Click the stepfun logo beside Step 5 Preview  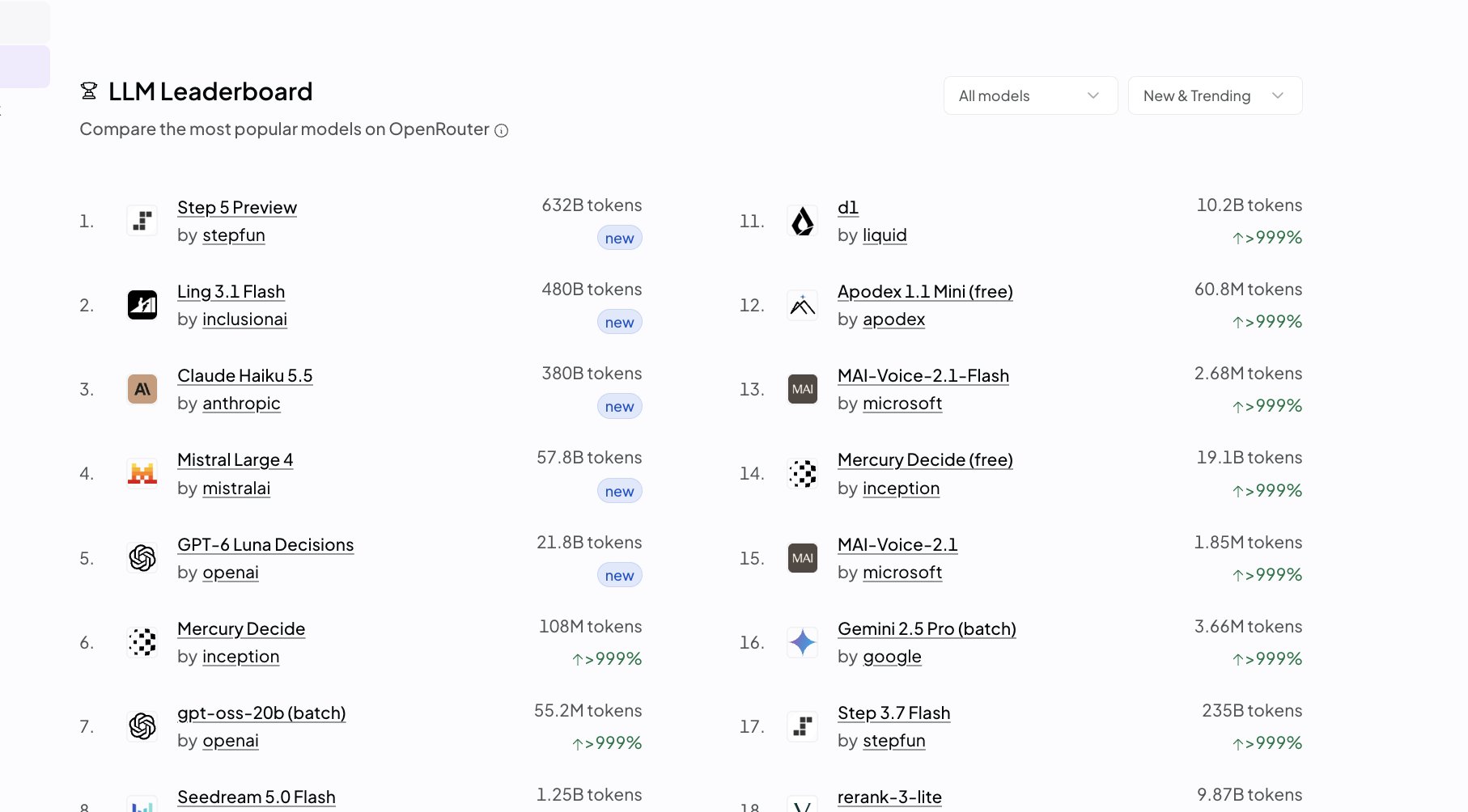[x=142, y=221]
